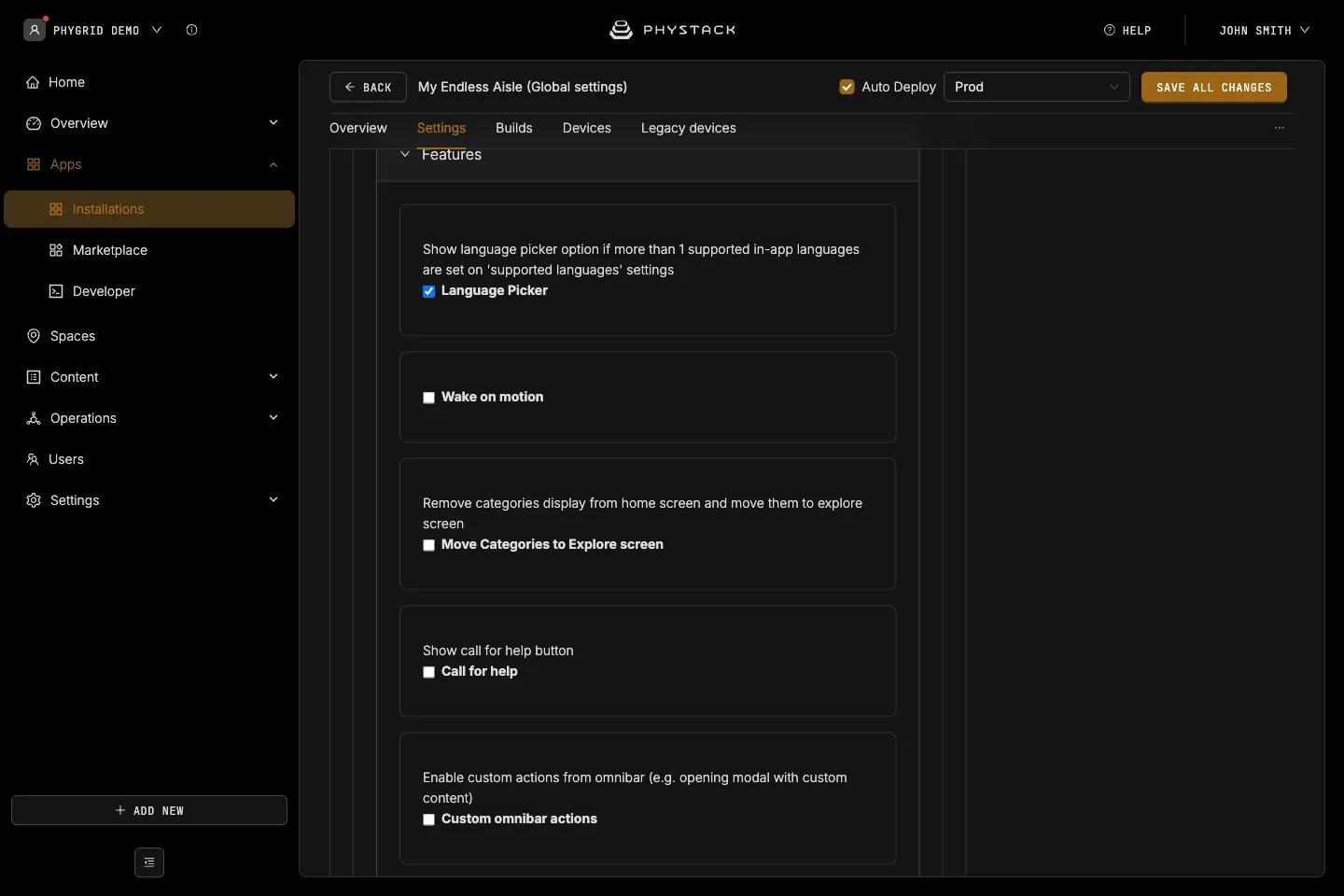Expand the Content sidebar chevron
The height and width of the screenshot is (896, 1344).
273,377
